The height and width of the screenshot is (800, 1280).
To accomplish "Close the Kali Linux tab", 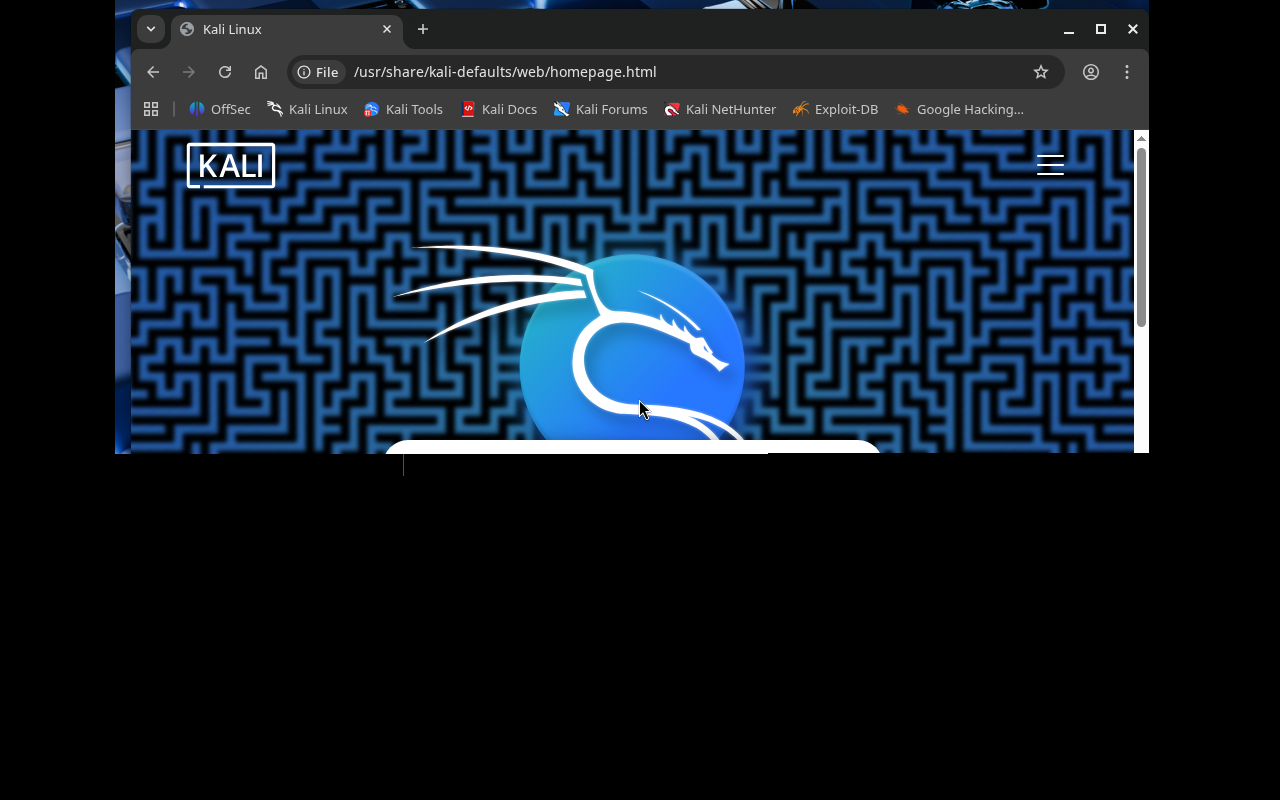I will click(387, 29).
